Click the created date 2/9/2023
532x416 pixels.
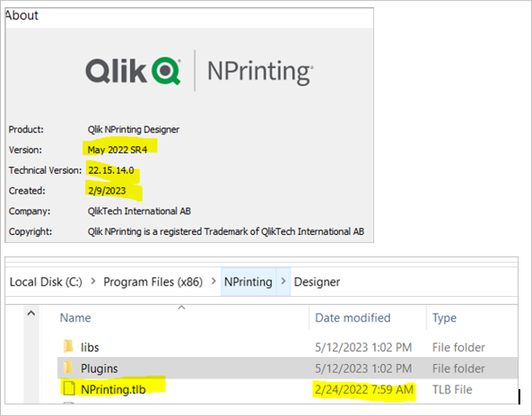coord(107,190)
